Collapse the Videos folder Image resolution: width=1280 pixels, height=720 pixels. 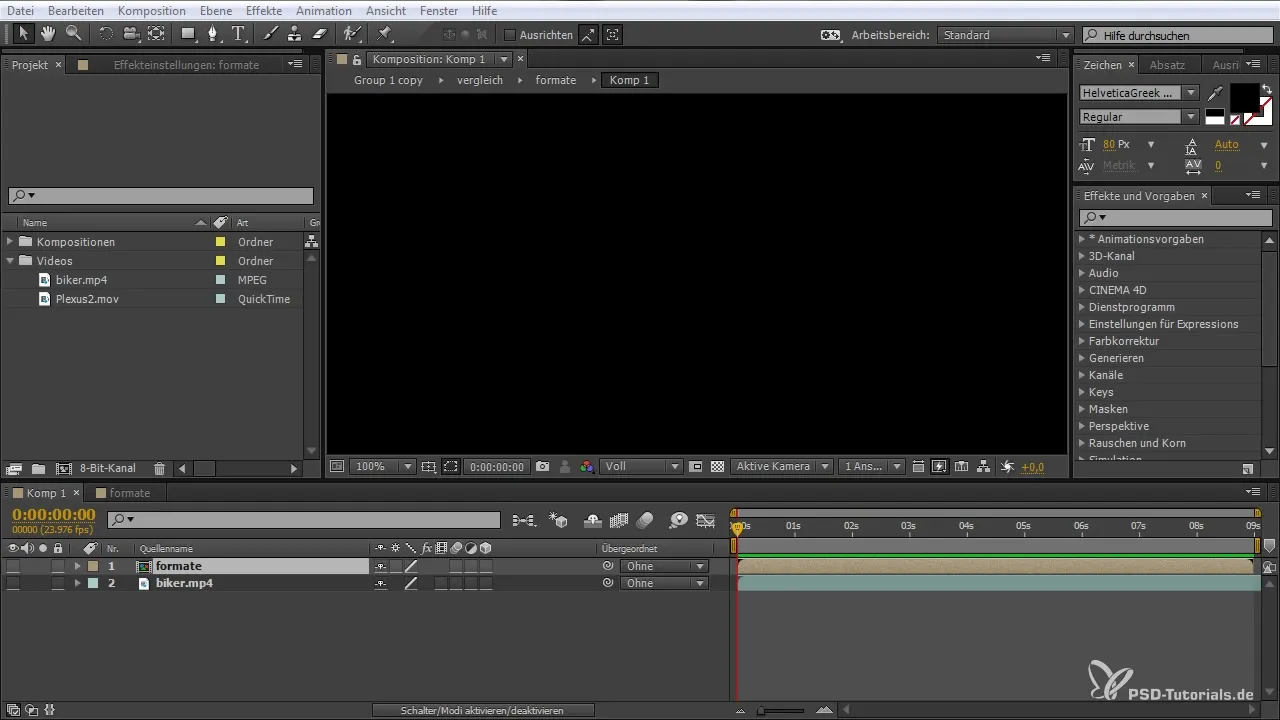coord(10,261)
